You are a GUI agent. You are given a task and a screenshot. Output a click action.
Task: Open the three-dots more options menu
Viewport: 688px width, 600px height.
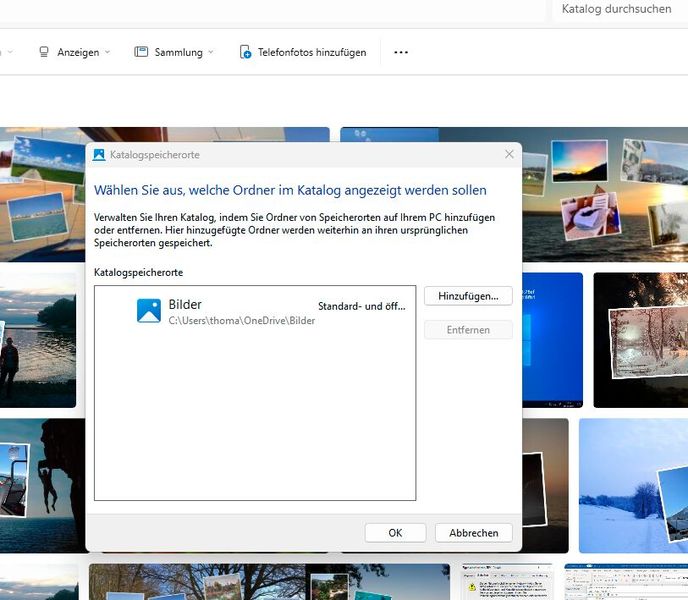[401, 52]
